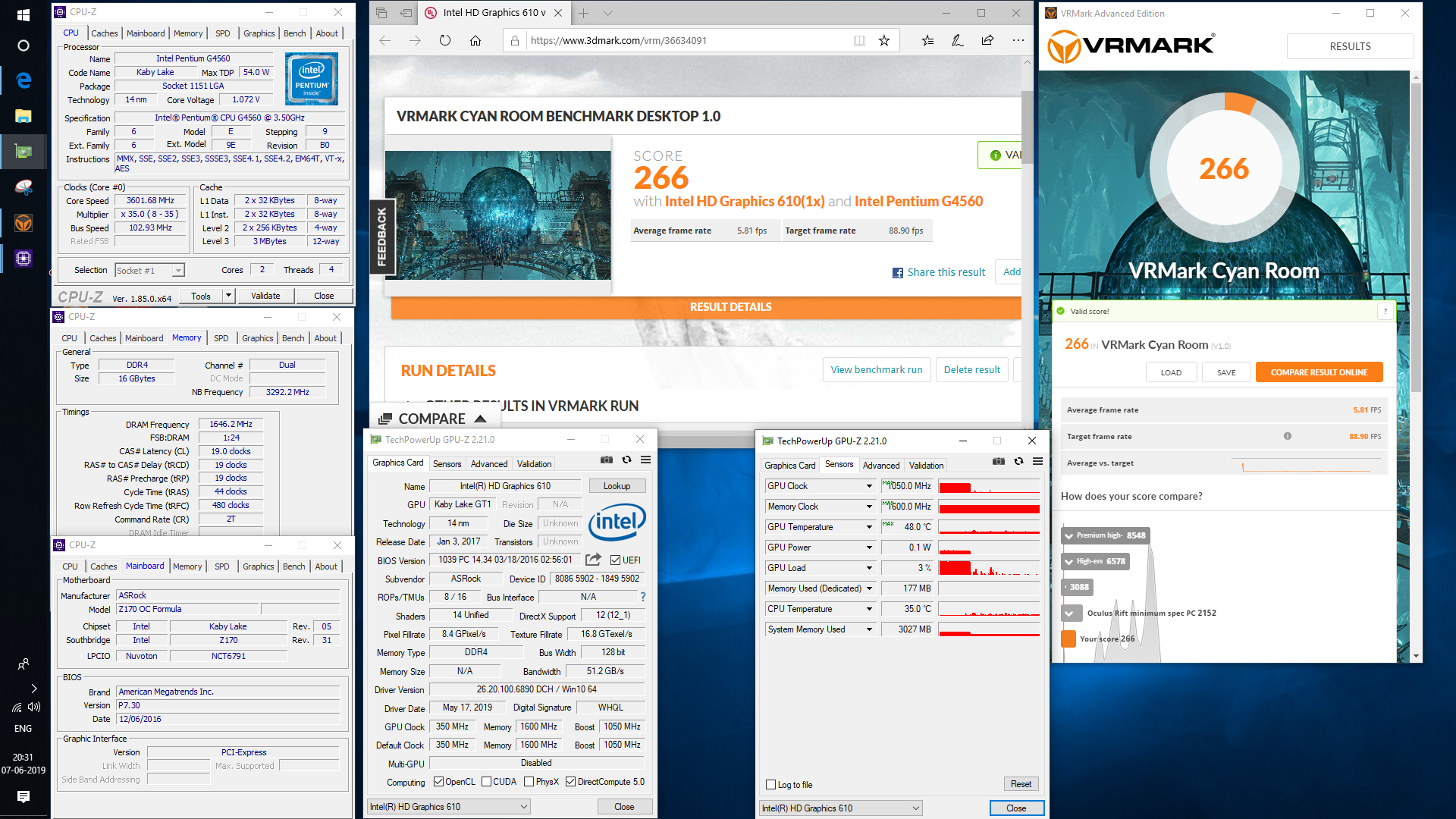1456x819 pixels.
Task: Click Add notes pen icon
Action: (x=958, y=41)
